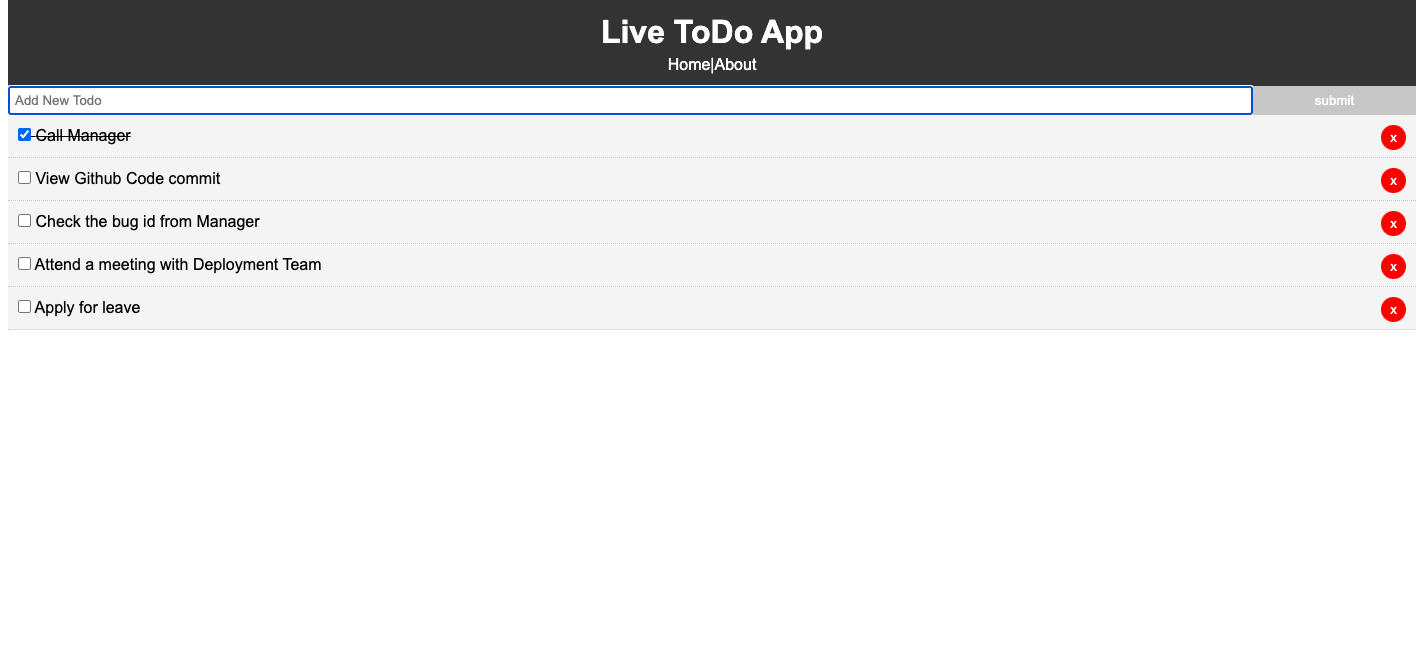Delete "Apply for leave" with its red x

[x=1393, y=309]
